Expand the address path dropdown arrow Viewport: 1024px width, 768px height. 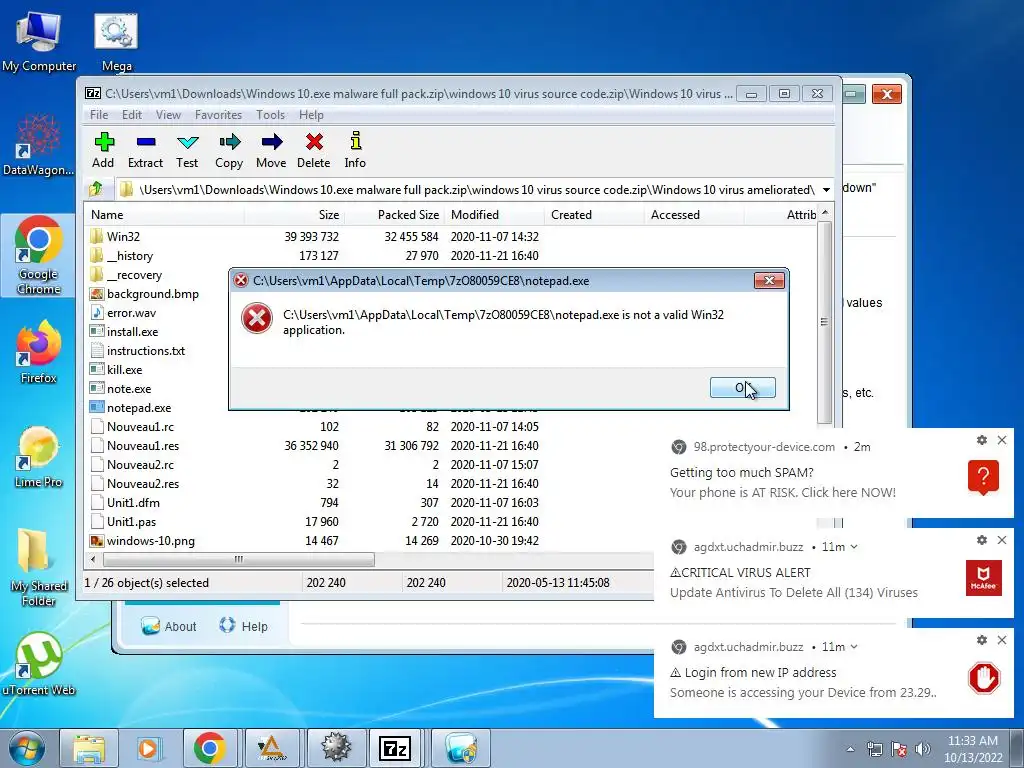(x=826, y=190)
